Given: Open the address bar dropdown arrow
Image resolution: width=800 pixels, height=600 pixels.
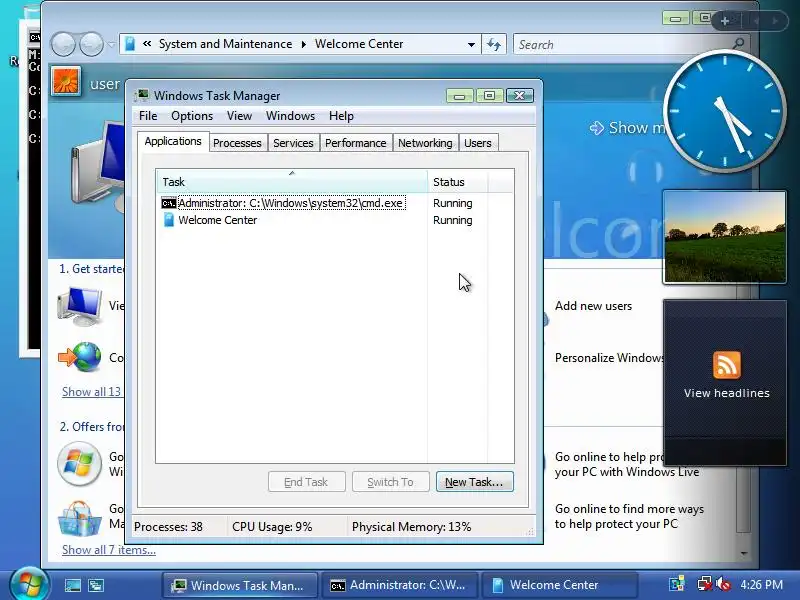Looking at the screenshot, I should pyautogui.click(x=471, y=44).
